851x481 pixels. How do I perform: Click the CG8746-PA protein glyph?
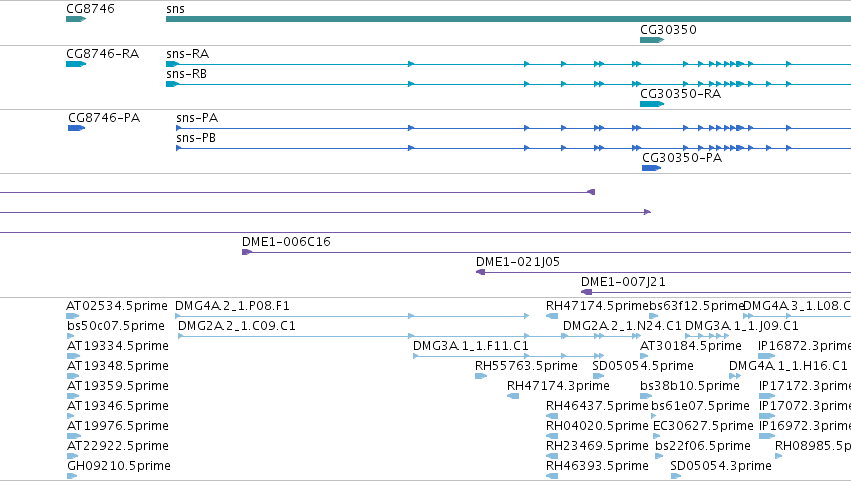77,128
